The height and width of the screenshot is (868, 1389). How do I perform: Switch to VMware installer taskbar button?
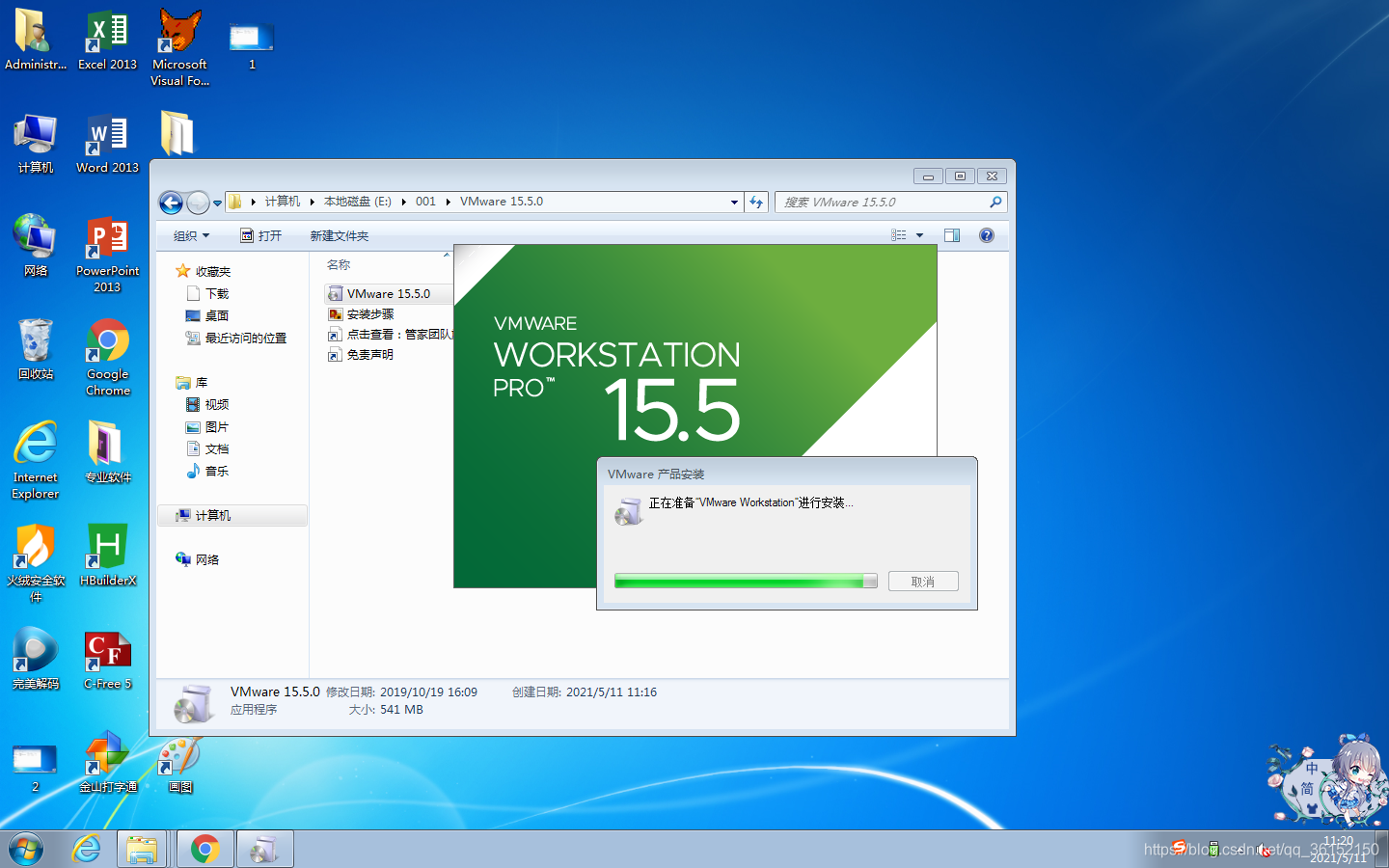[264, 849]
